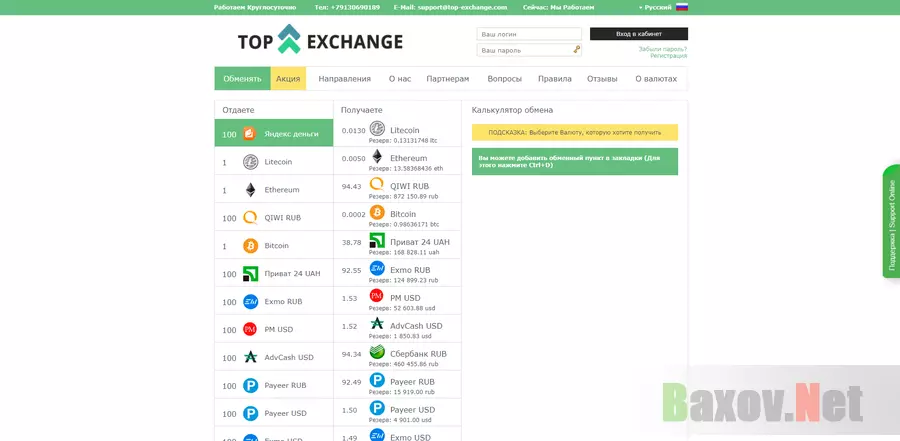Select Яндекс деньги icon in Отдаете column
This screenshot has width=900, height=441.
249,134
